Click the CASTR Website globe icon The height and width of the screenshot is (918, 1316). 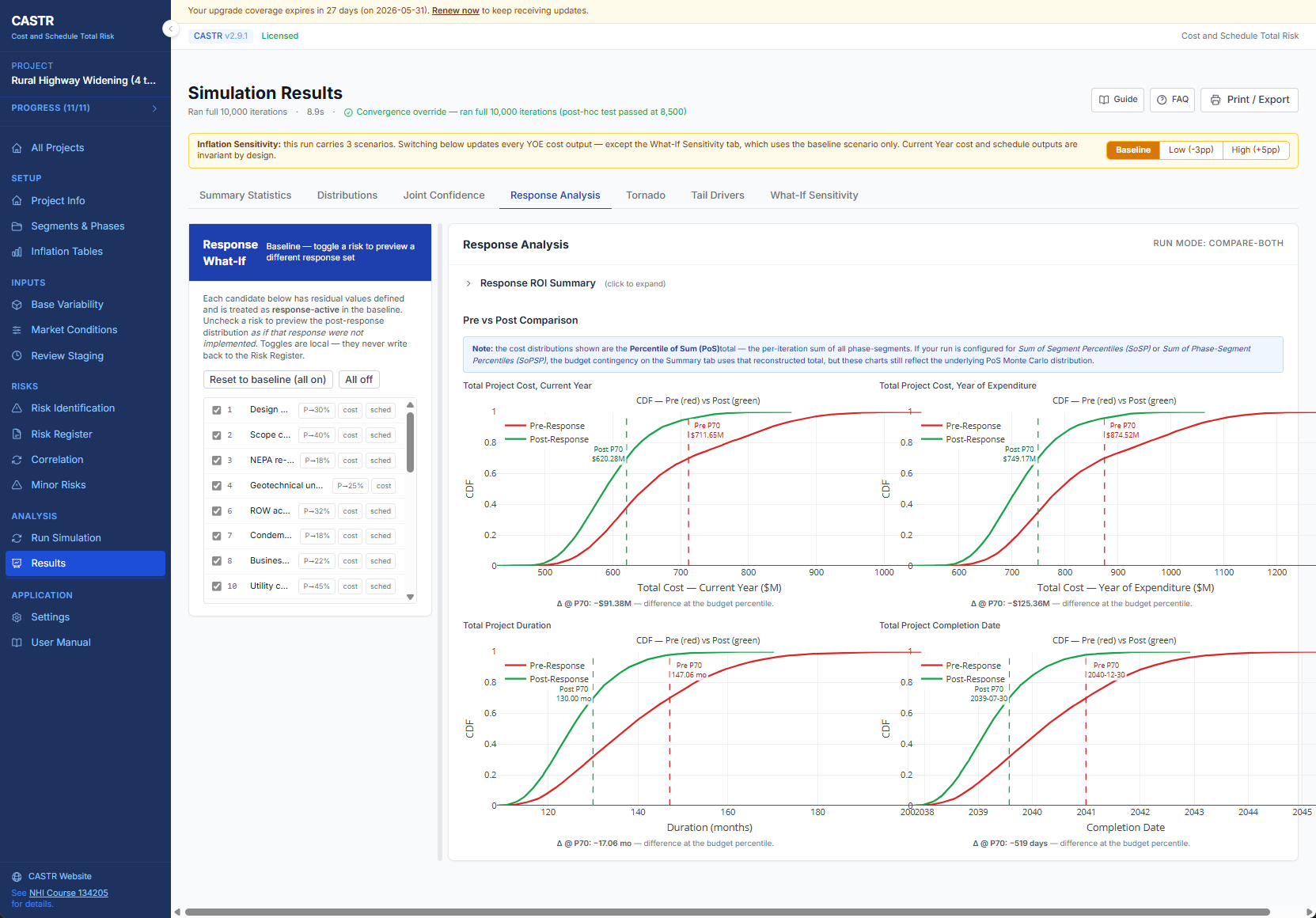pos(17,877)
